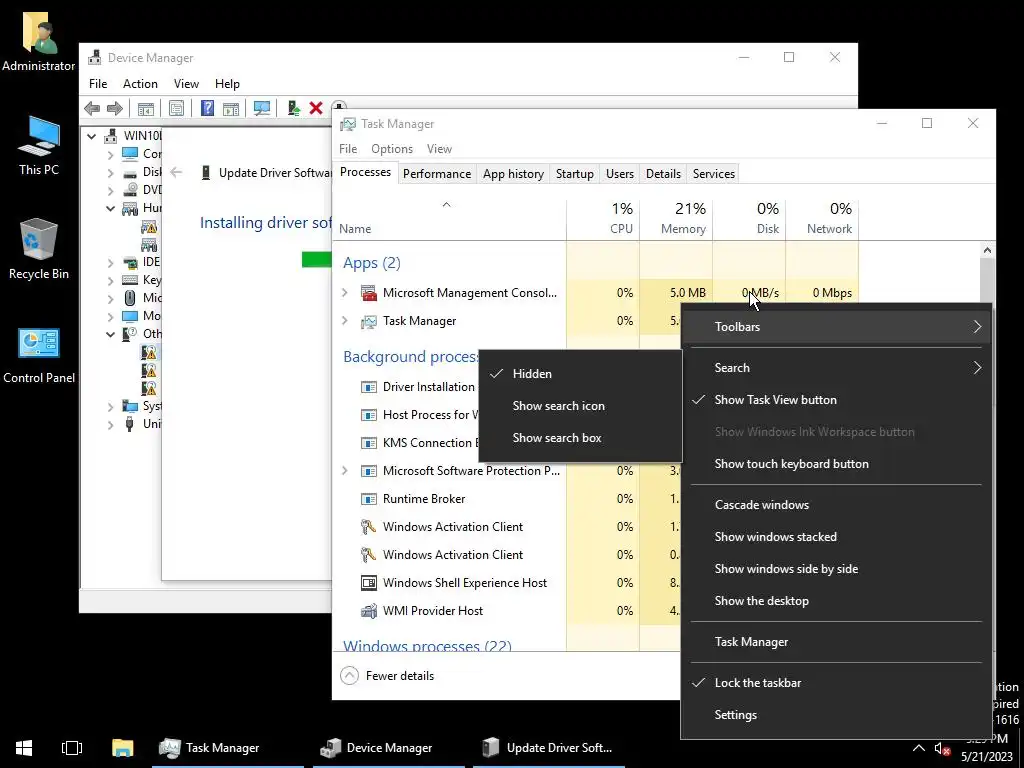Switch to the Startup tab
The height and width of the screenshot is (768, 1024).
(x=575, y=174)
